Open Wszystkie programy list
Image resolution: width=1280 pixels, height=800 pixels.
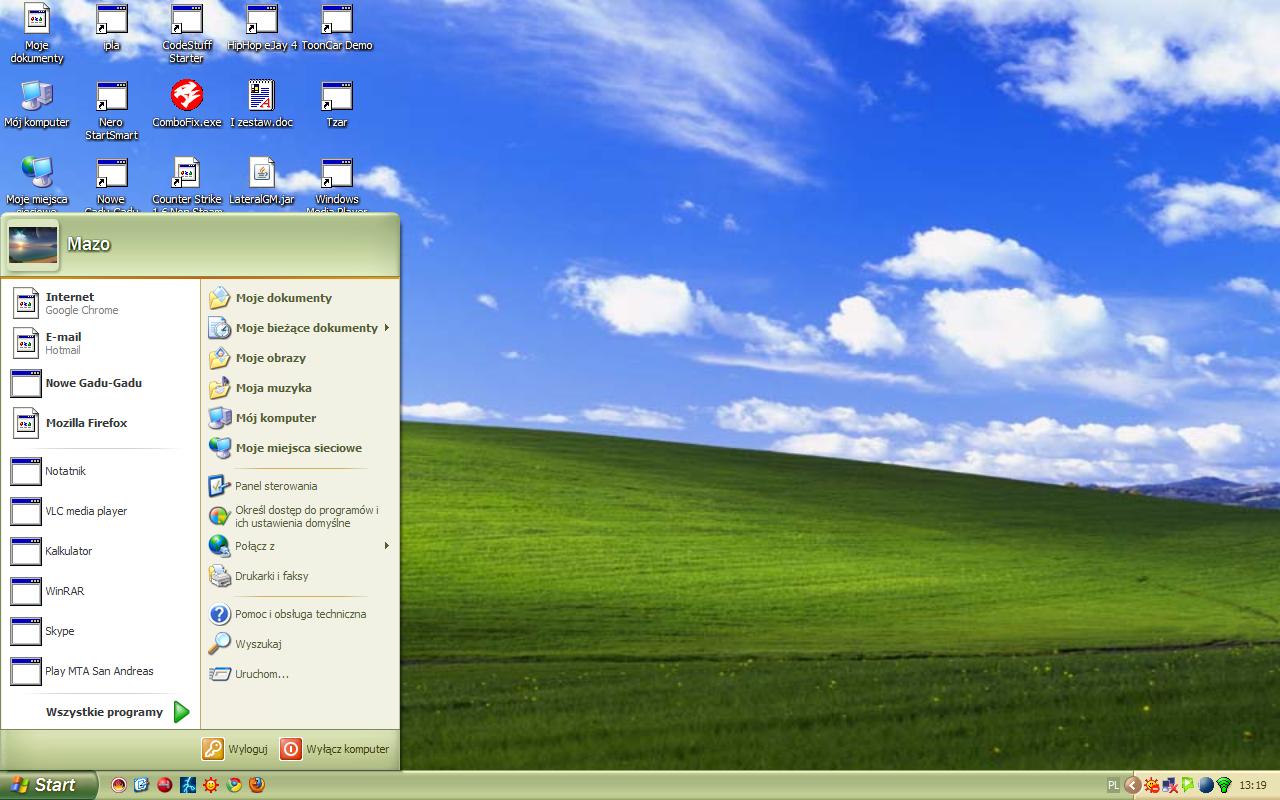[116, 712]
